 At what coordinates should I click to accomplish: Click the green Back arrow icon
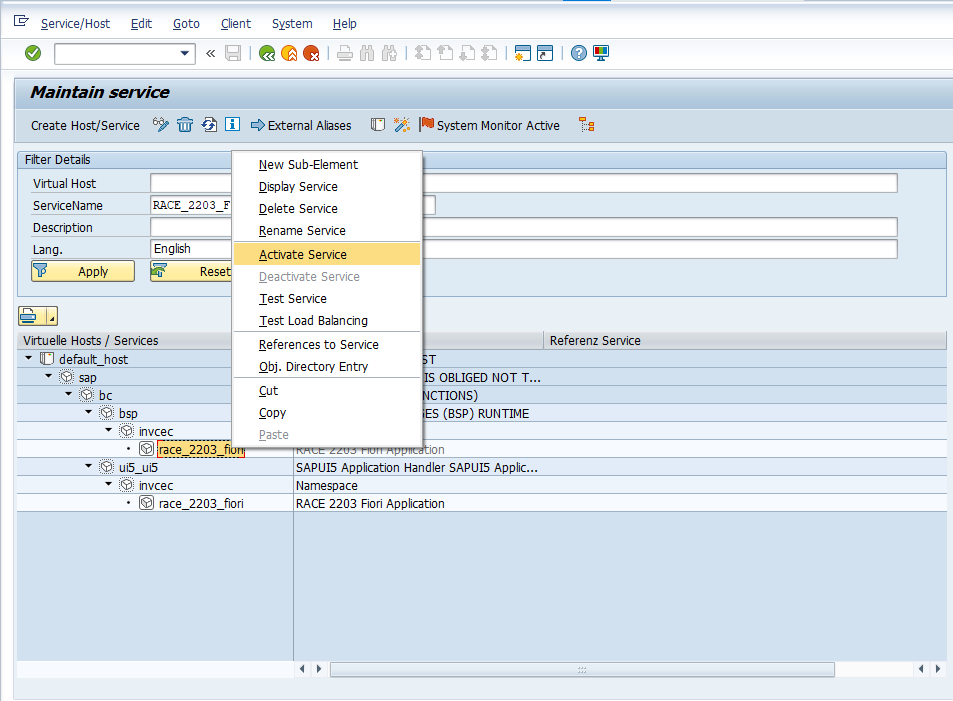[x=267, y=53]
